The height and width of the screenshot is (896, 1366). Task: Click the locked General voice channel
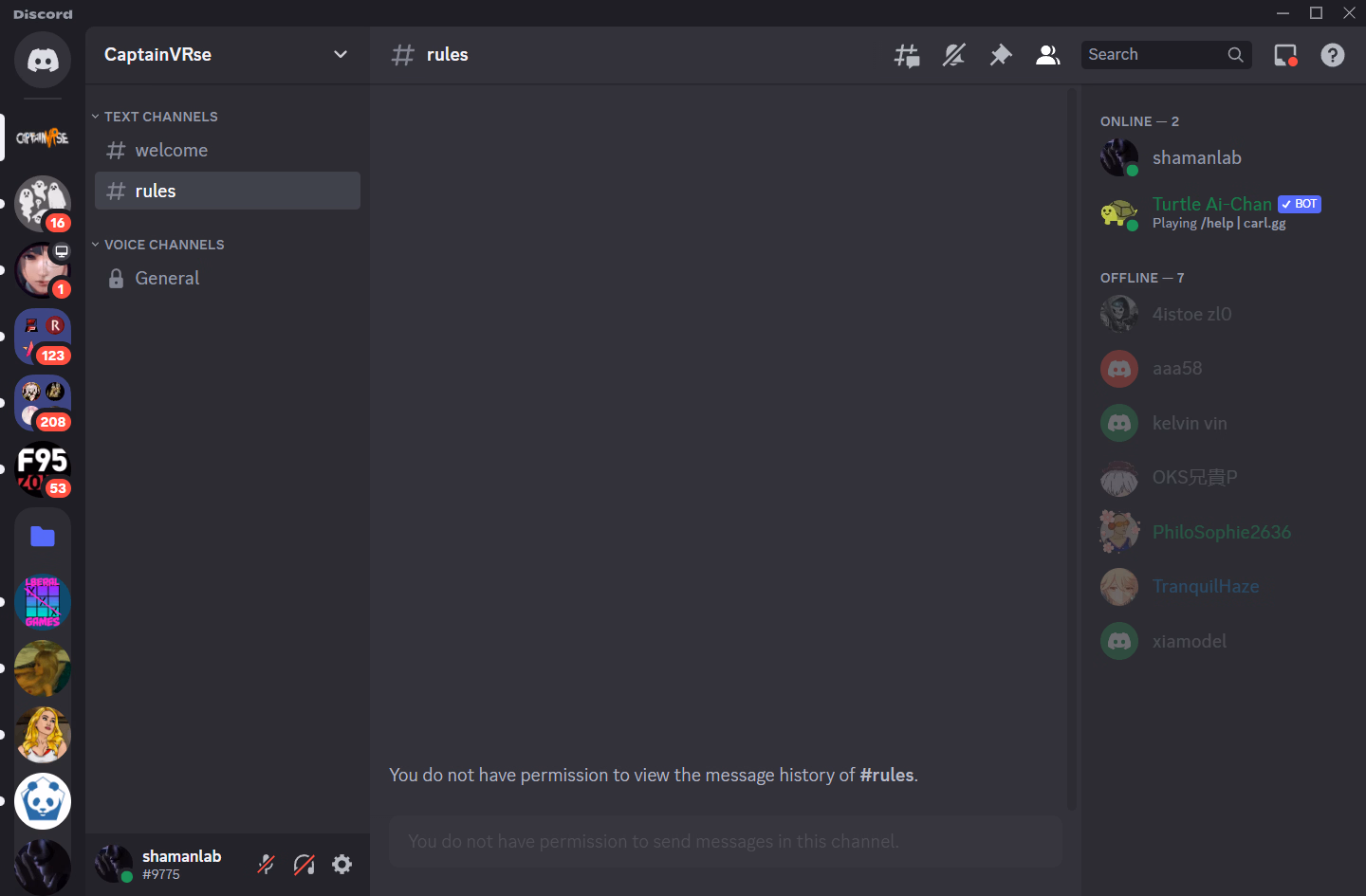(228, 278)
